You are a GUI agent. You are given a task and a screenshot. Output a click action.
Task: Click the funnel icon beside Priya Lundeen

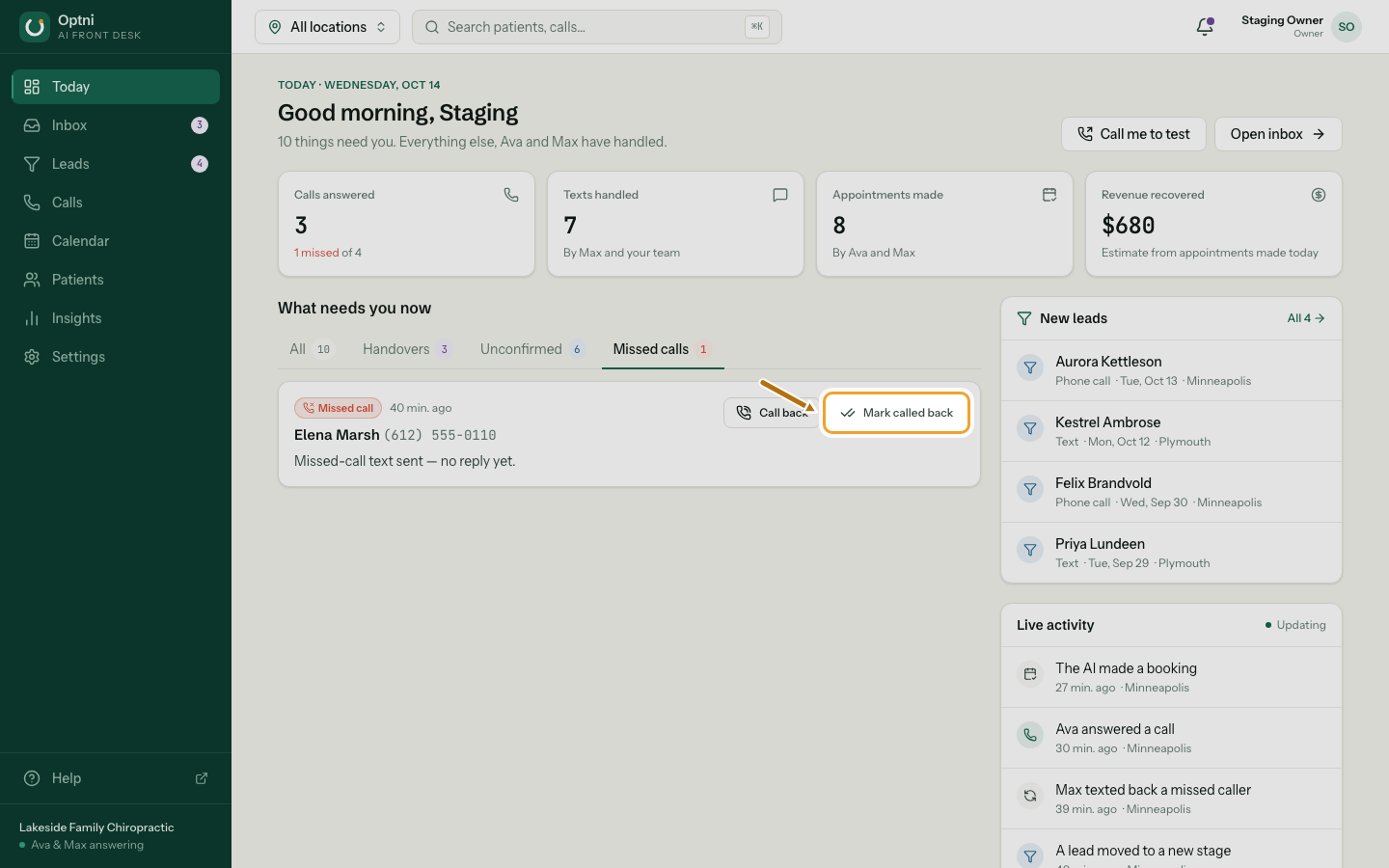coord(1030,550)
